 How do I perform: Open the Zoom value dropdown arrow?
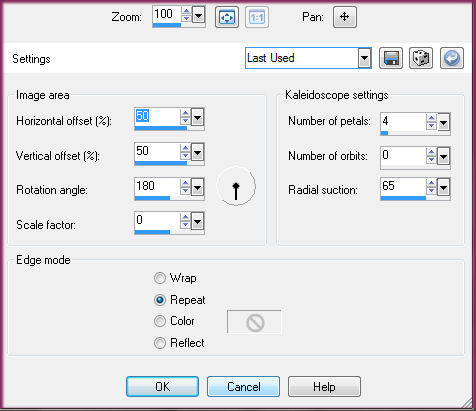coord(199,15)
